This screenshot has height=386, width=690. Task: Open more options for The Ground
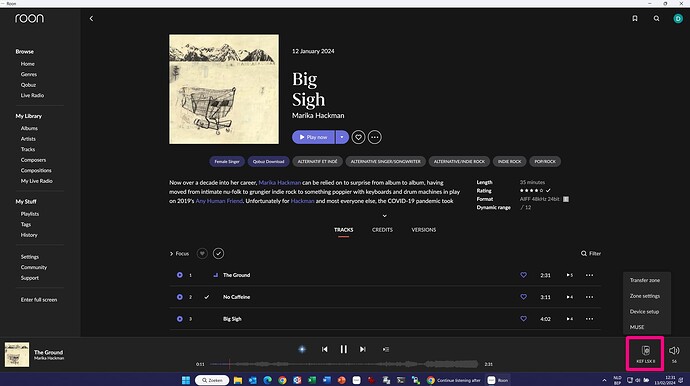point(589,275)
